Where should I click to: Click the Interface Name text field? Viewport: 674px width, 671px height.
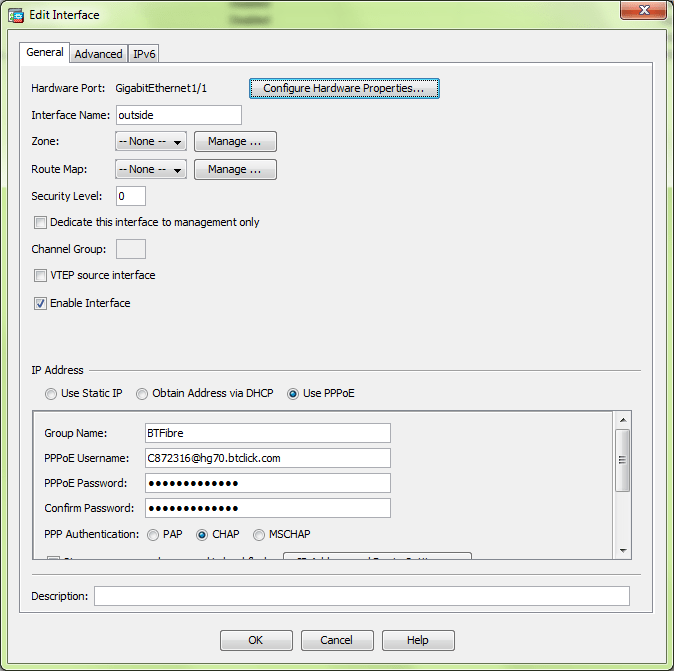pyautogui.click(x=179, y=115)
